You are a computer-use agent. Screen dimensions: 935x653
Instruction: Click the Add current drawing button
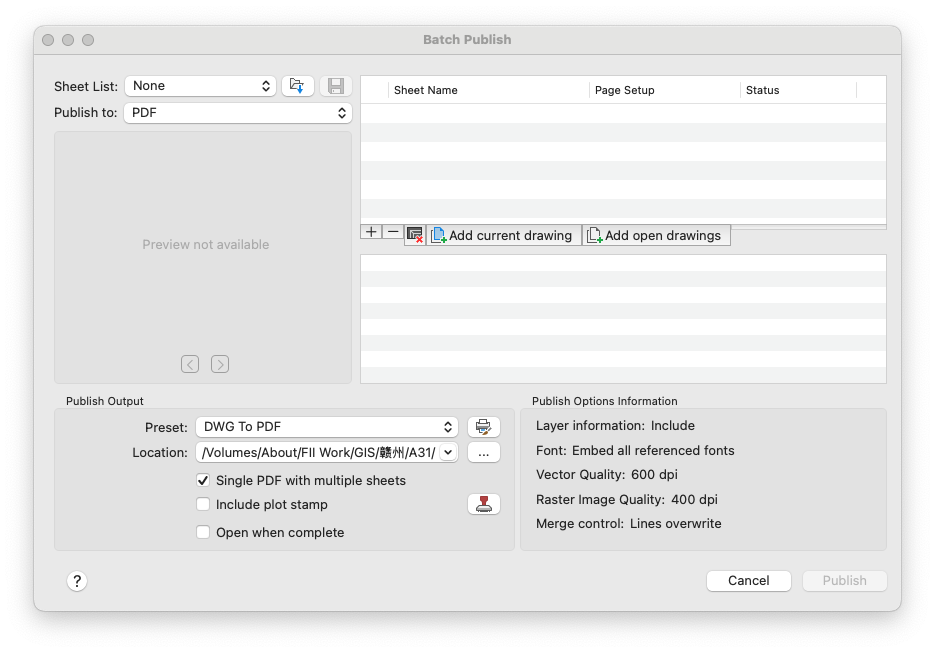[504, 236]
